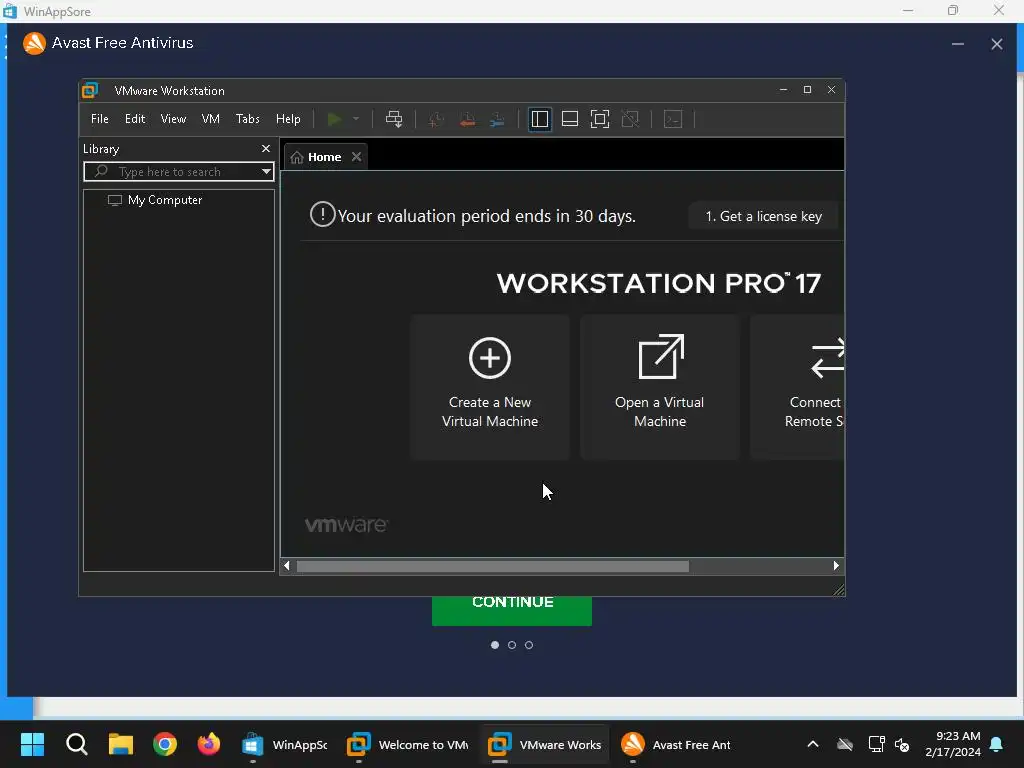The height and width of the screenshot is (768, 1024).
Task: Switch to WinAppSore taskbar item
Action: click(285, 744)
